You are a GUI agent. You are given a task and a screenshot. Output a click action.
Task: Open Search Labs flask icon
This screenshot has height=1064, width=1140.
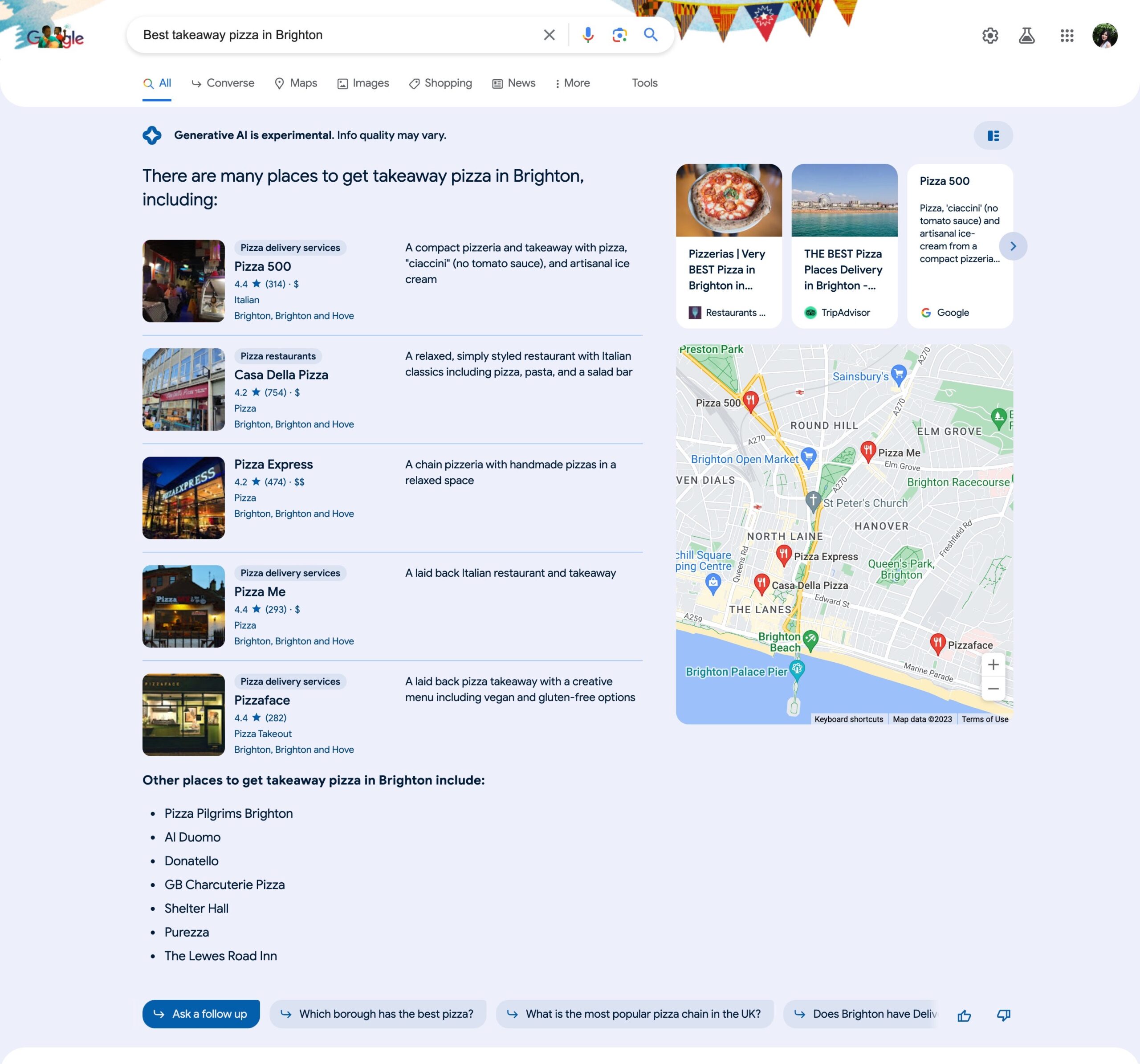(x=1026, y=36)
